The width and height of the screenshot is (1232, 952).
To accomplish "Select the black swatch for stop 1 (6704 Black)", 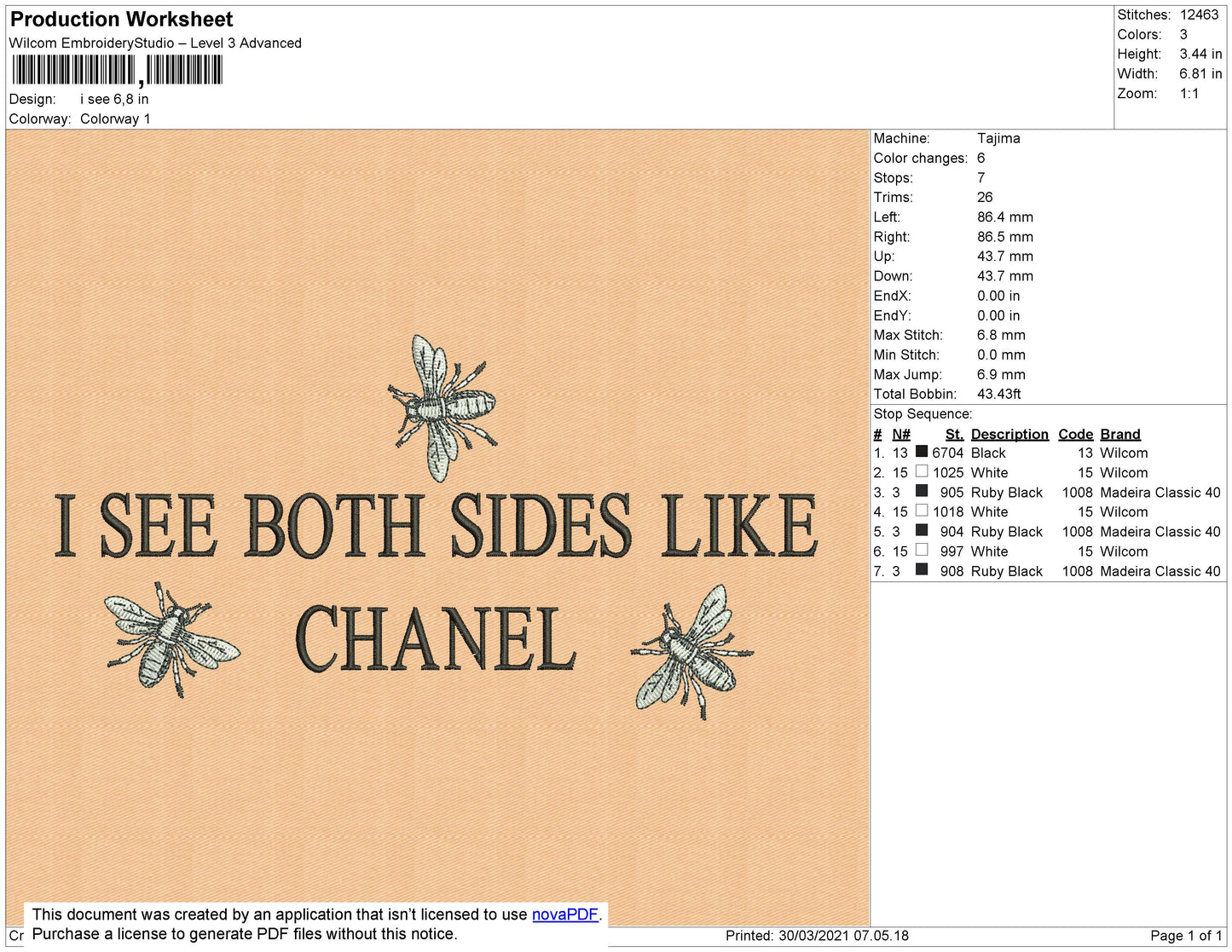I will 922,452.
